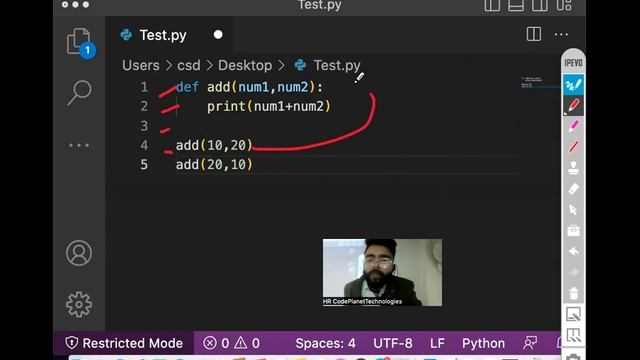Screen dimensions: 640x360
Task: Click line number 5 in the gutter
Action: point(144,164)
